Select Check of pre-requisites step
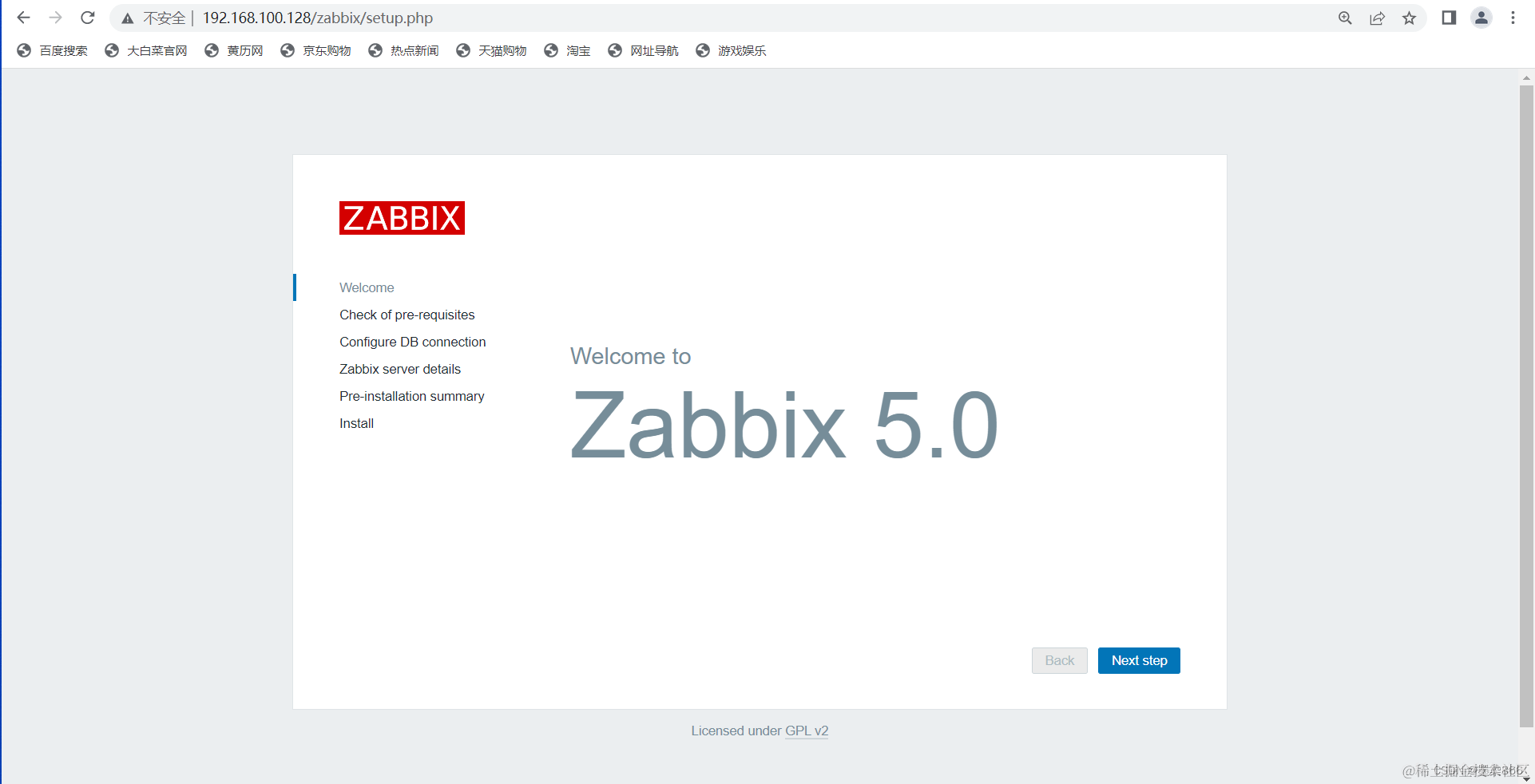This screenshot has height=784, width=1535. pos(407,315)
